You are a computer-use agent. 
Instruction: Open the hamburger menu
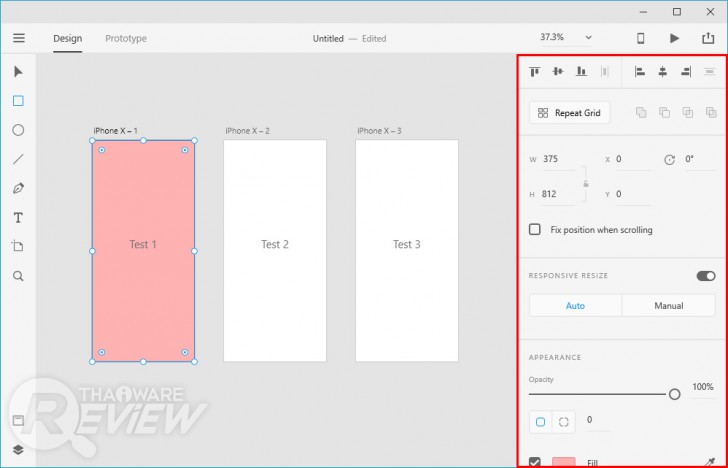[x=19, y=38]
